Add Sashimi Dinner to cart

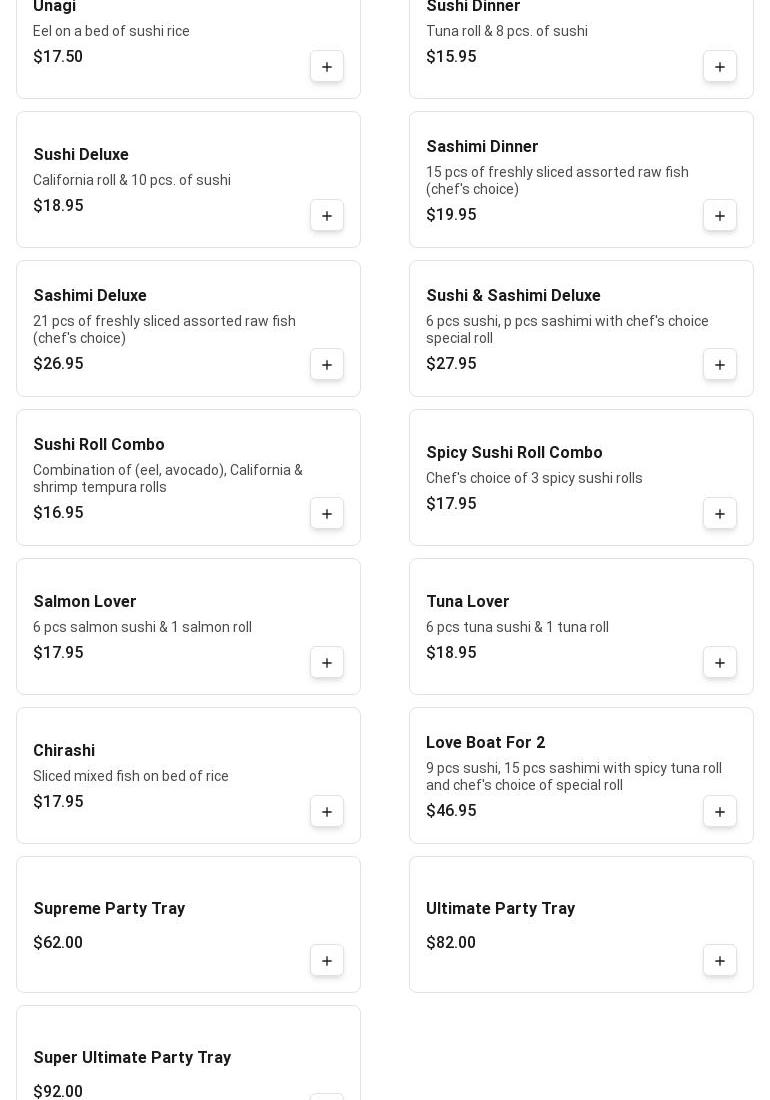(x=720, y=216)
